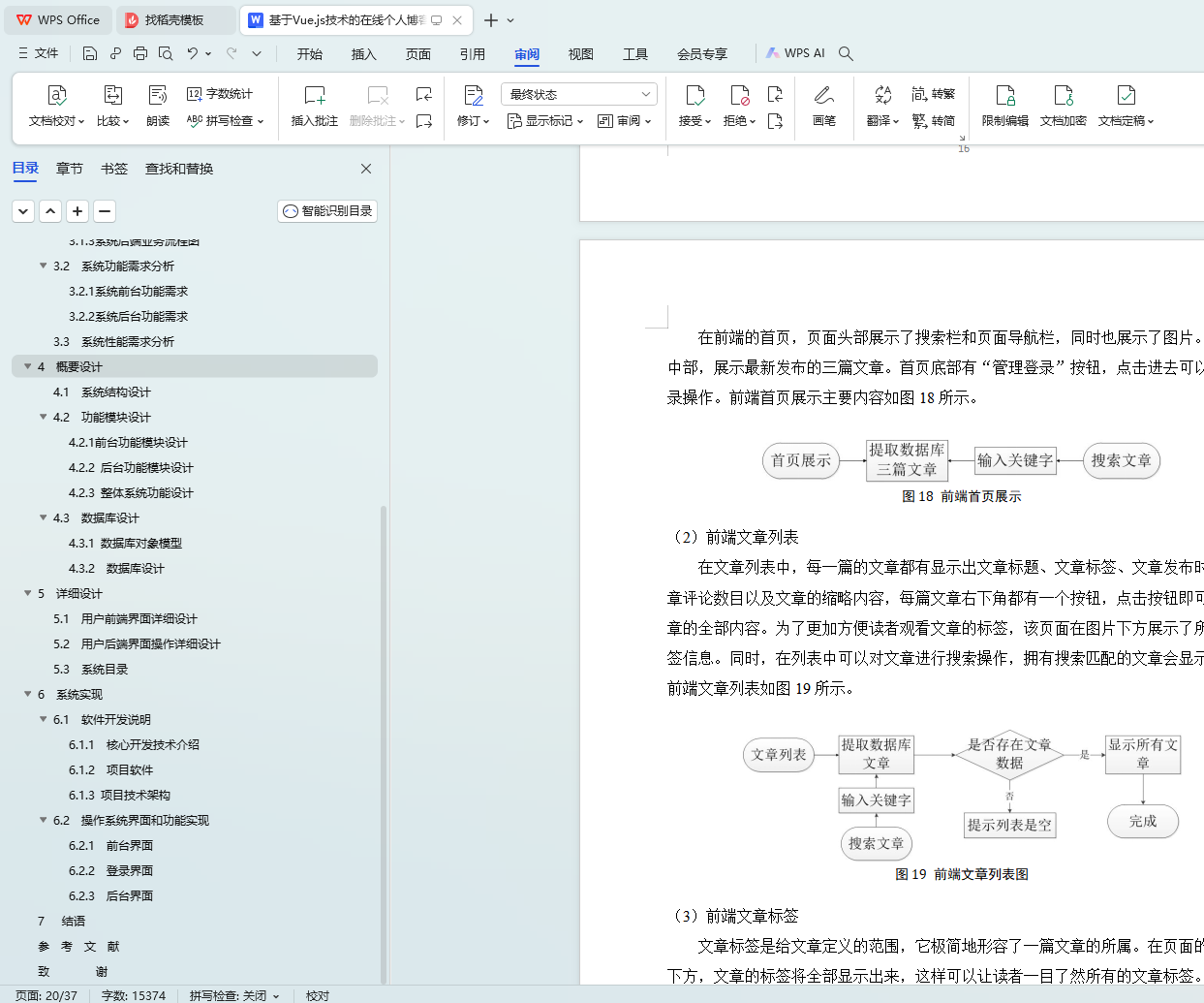Image resolution: width=1204 pixels, height=1003 pixels.
Task: Click 智能识别目录 button
Action: click(x=327, y=211)
